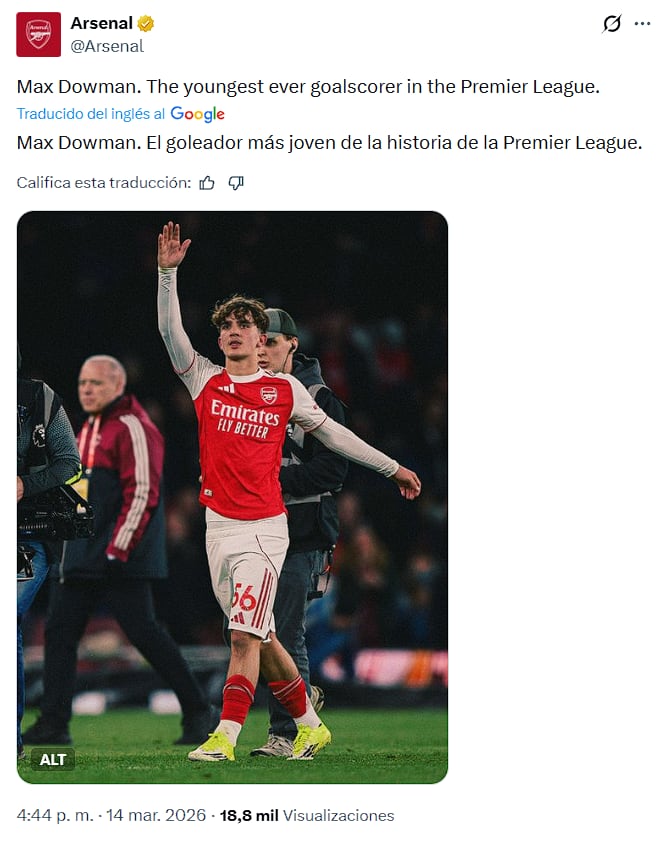Click the thumbs down translation rating icon
The image size is (658, 843).
236,183
